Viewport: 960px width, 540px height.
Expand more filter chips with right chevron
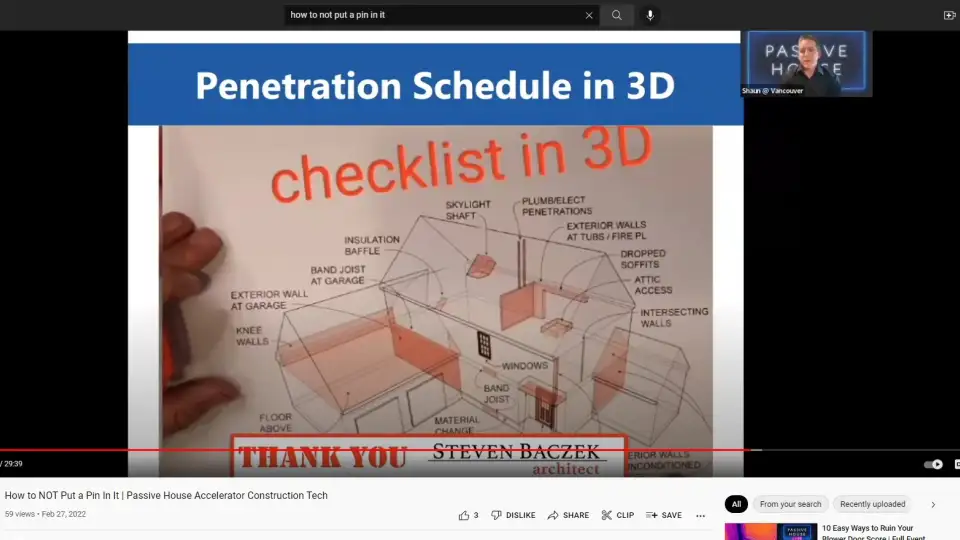(933, 504)
